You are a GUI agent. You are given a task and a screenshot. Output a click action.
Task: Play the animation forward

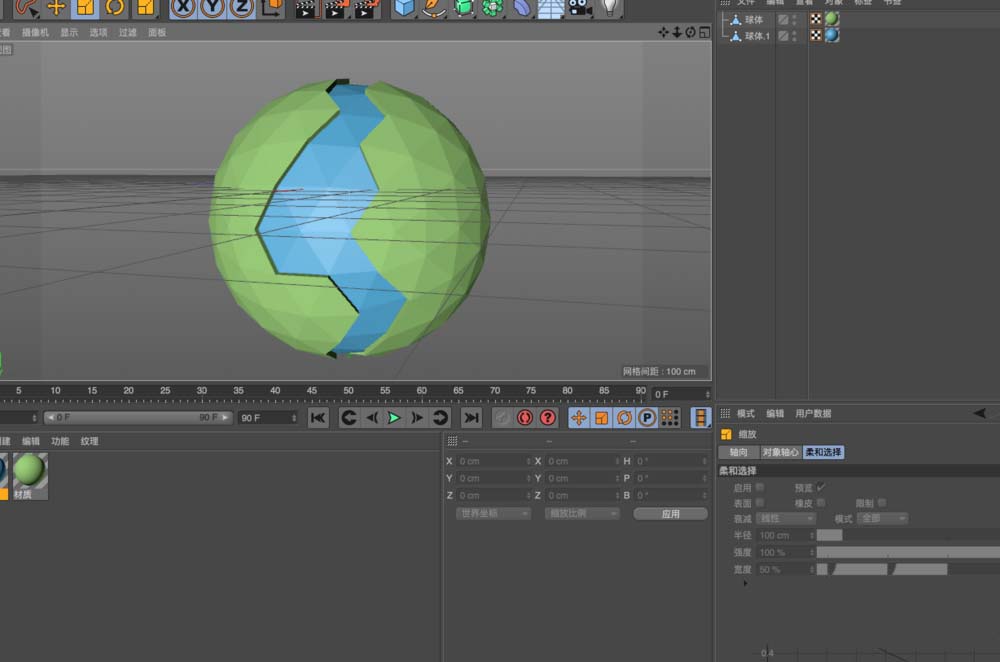click(x=394, y=418)
